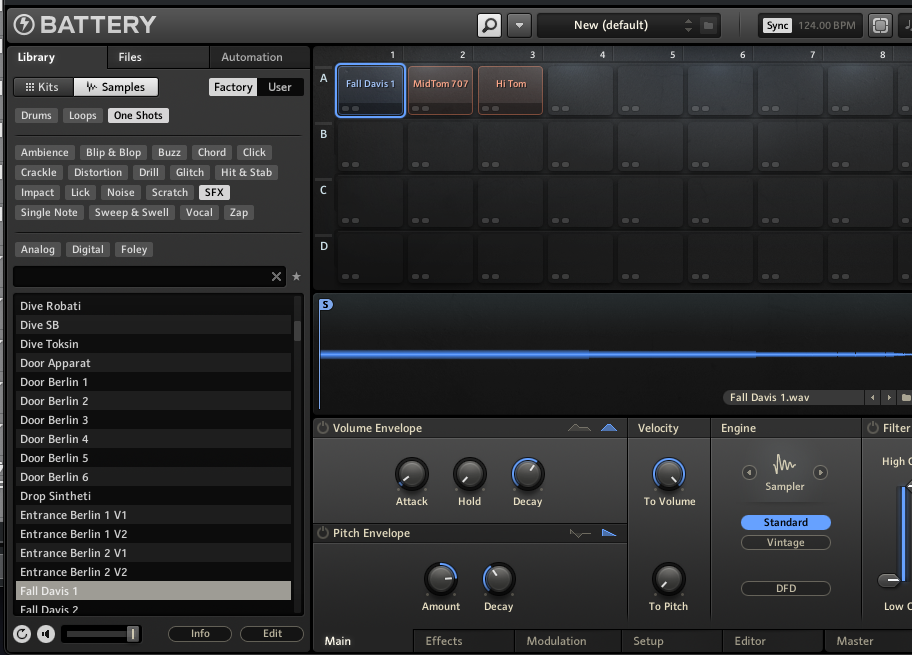Click the Edit button in browser

(x=272, y=633)
